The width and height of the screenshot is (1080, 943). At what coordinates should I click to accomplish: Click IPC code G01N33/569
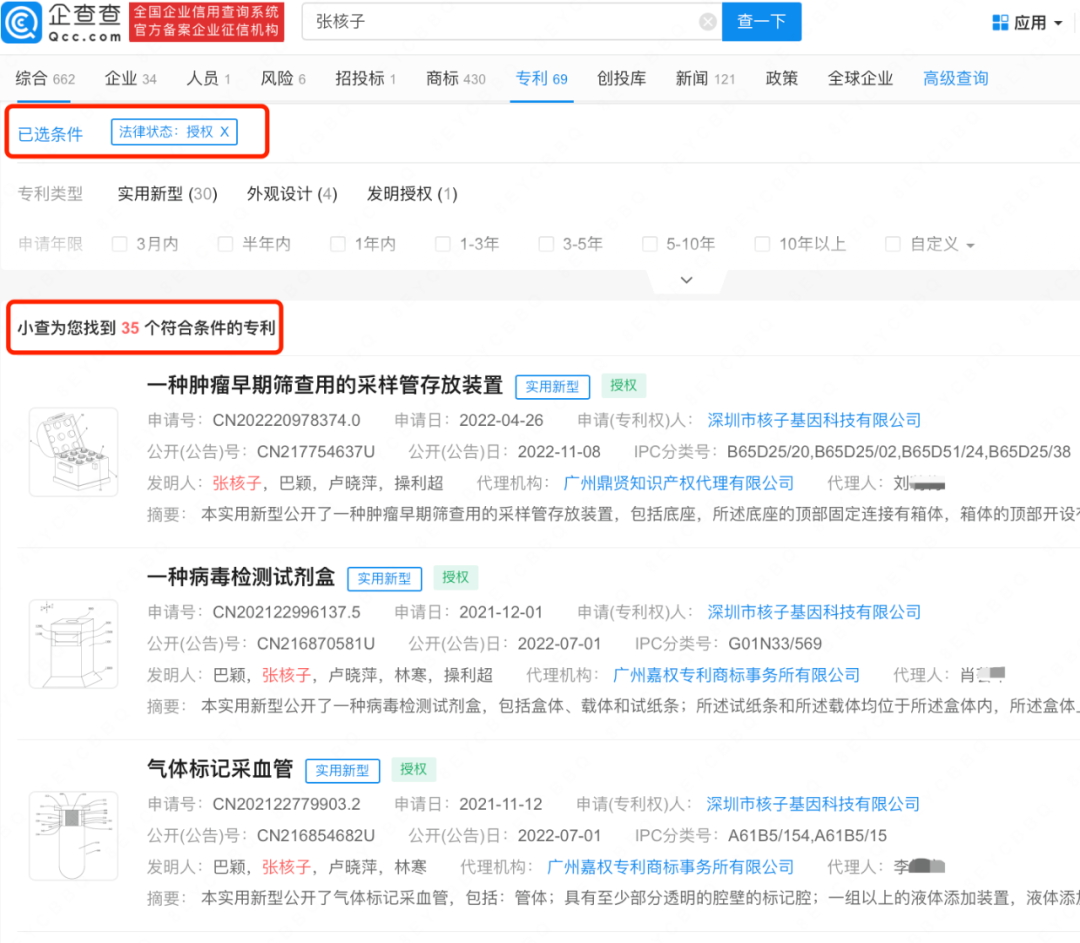(x=776, y=643)
